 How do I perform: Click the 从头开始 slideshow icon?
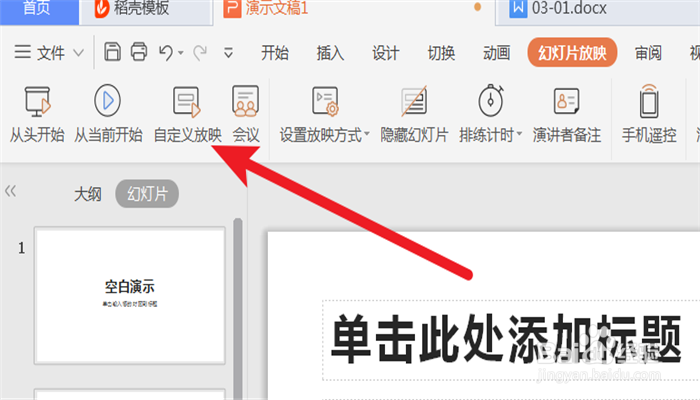[38, 102]
